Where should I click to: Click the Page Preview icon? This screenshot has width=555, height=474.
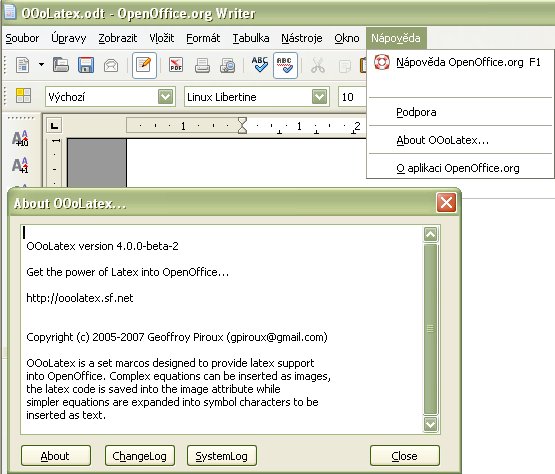tap(227, 66)
